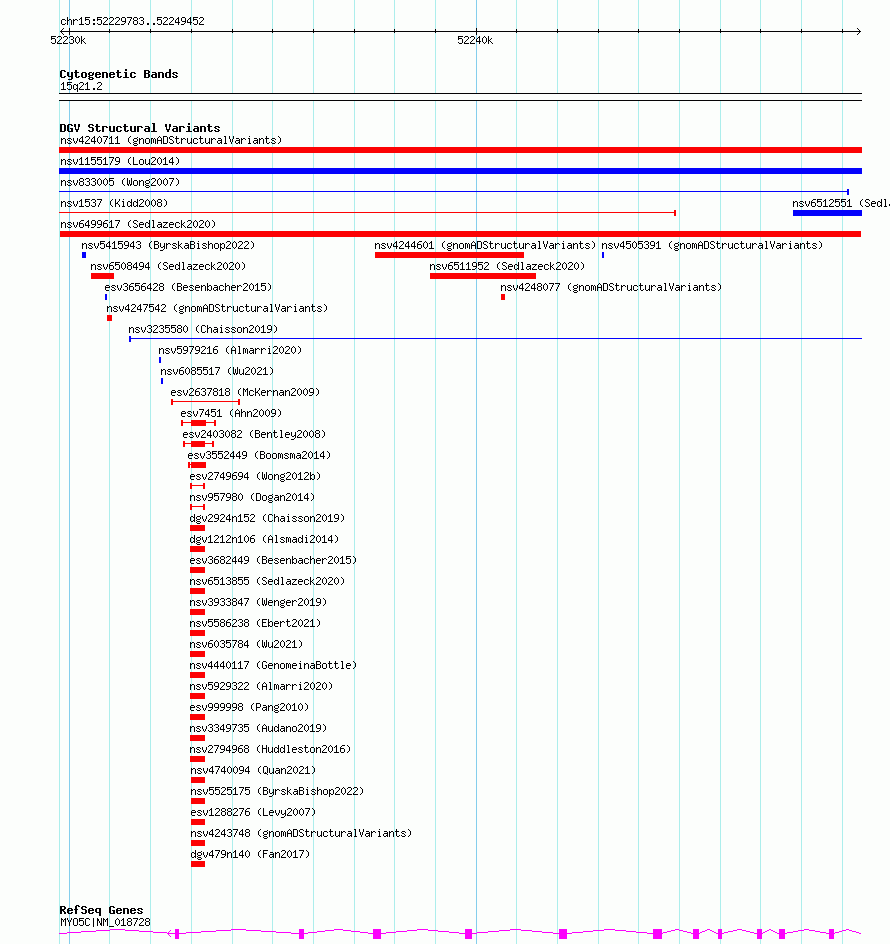Select the nsv5415943 (ByrskaBishop2022) label
The image size is (890, 944).
point(168,246)
